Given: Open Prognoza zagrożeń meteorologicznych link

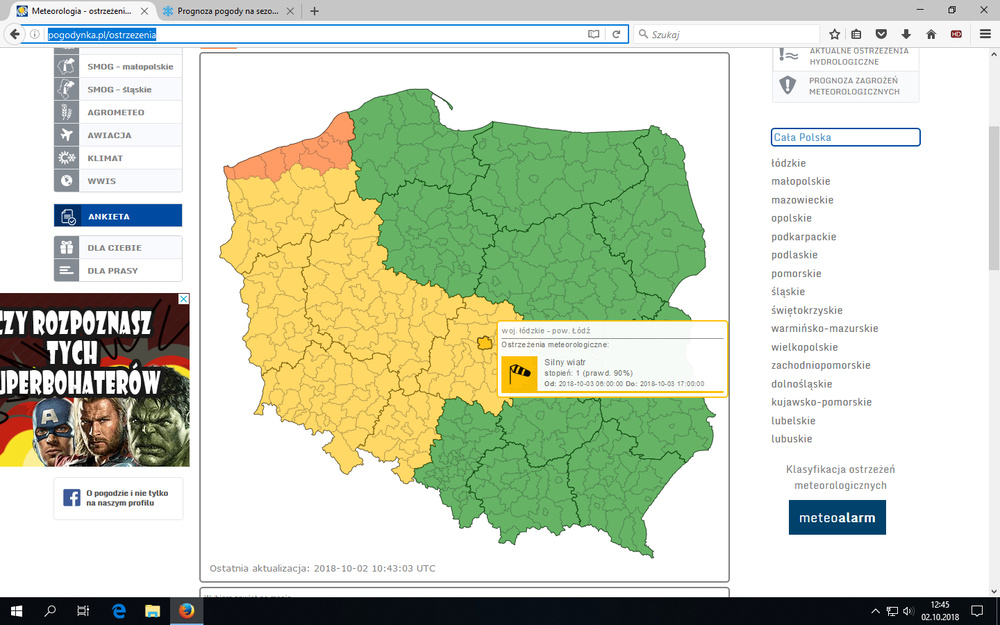Looking at the screenshot, I should pyautogui.click(x=846, y=86).
